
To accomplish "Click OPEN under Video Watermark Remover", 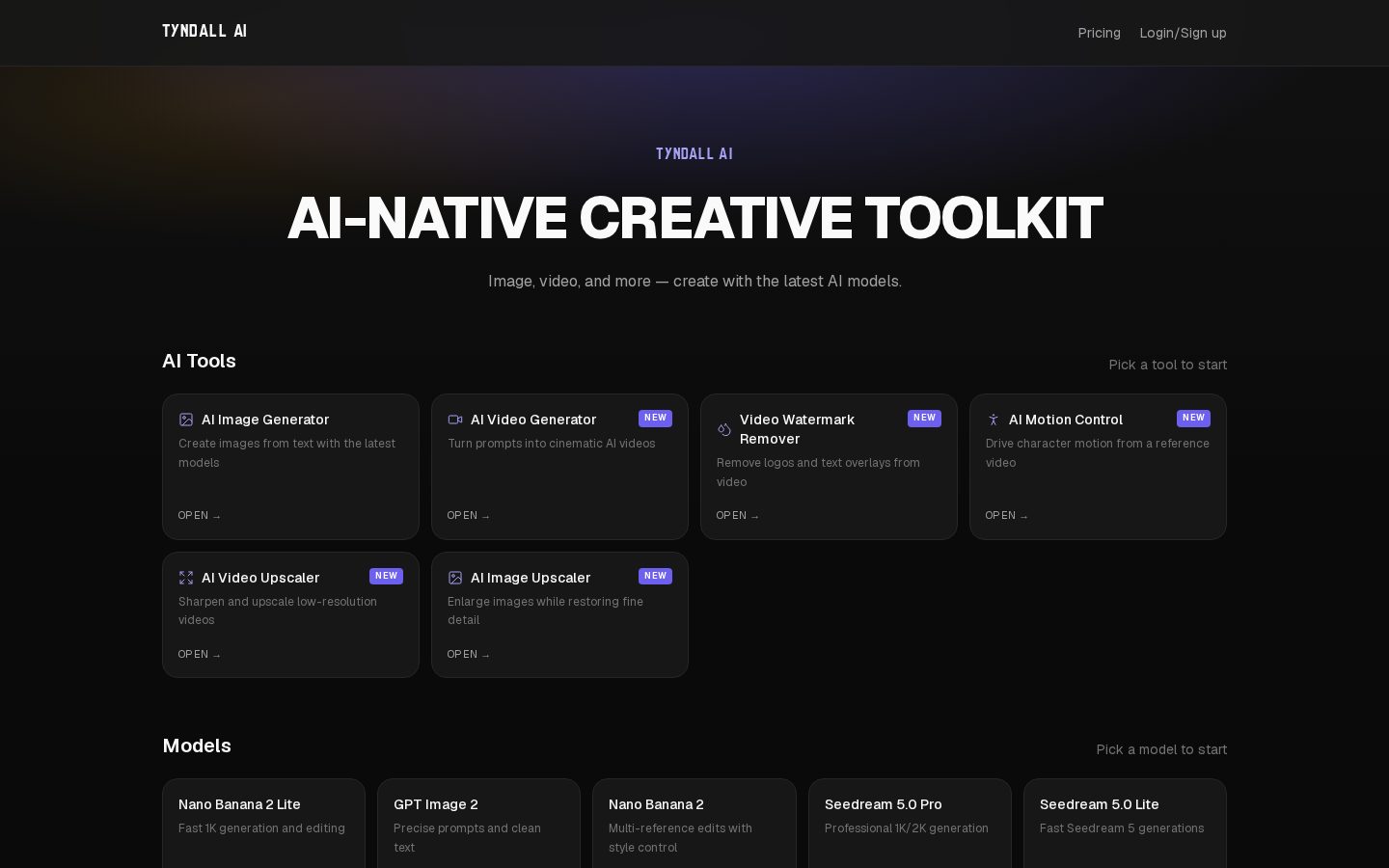I will tap(738, 515).
